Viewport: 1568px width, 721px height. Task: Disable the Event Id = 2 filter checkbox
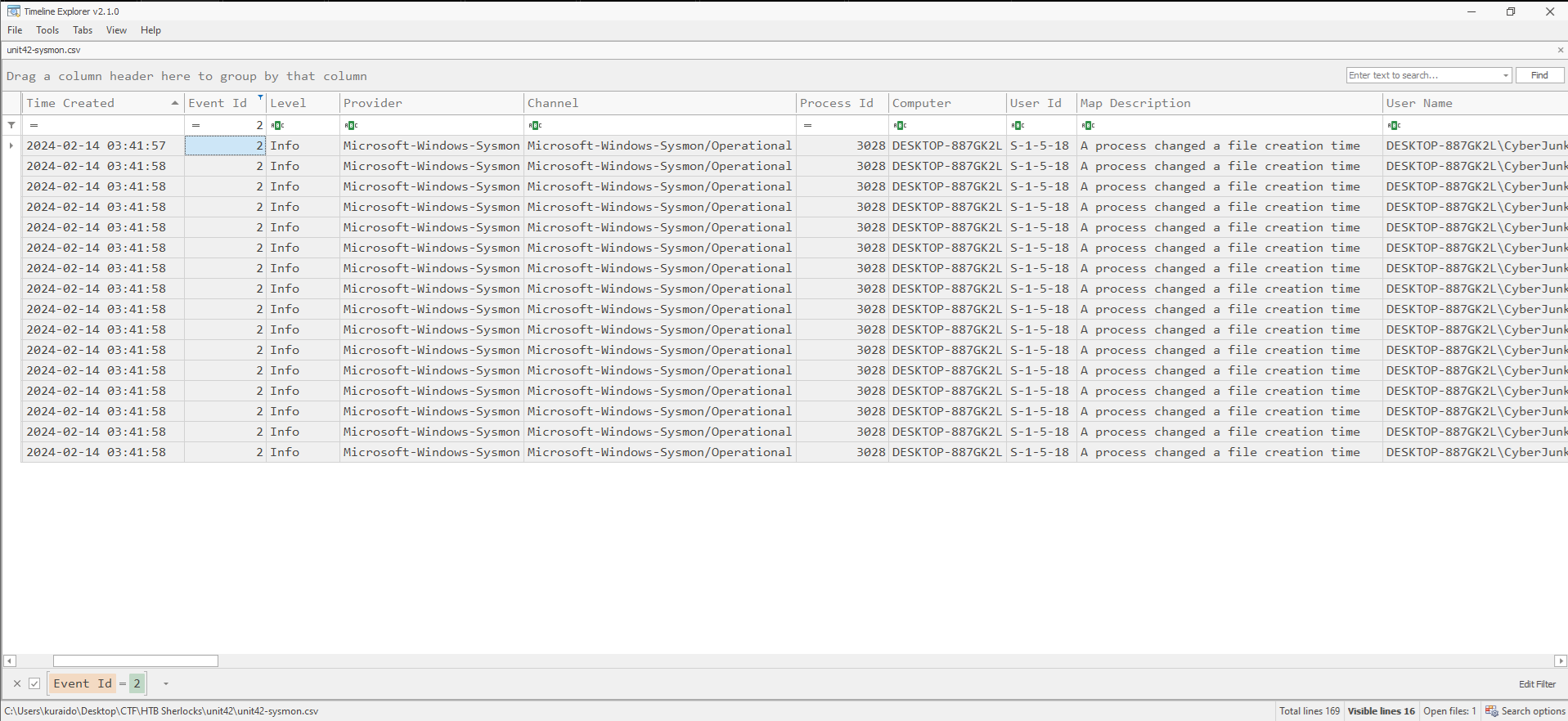point(34,683)
